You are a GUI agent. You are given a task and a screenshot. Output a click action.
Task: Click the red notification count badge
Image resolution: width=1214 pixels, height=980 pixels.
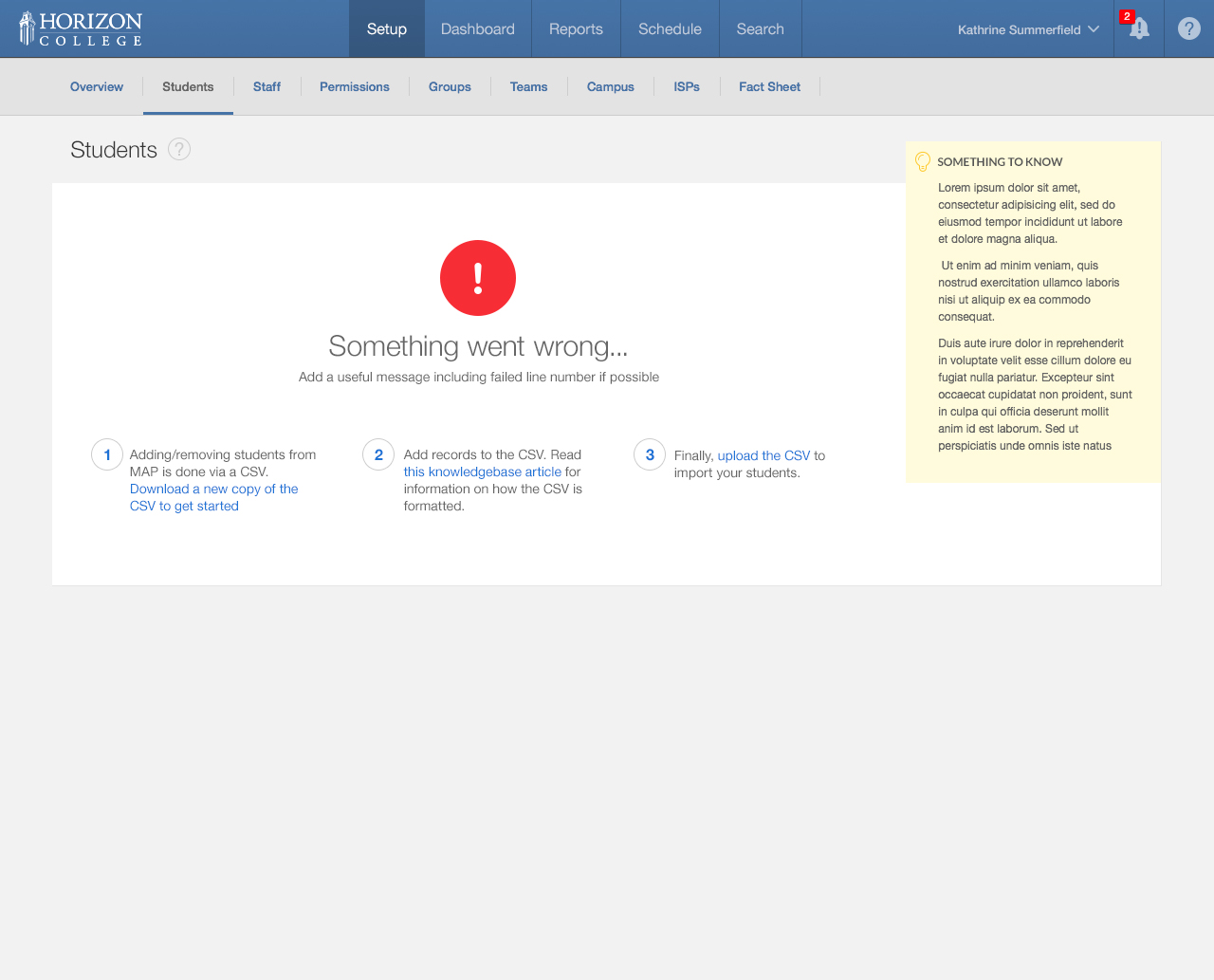point(1127,16)
